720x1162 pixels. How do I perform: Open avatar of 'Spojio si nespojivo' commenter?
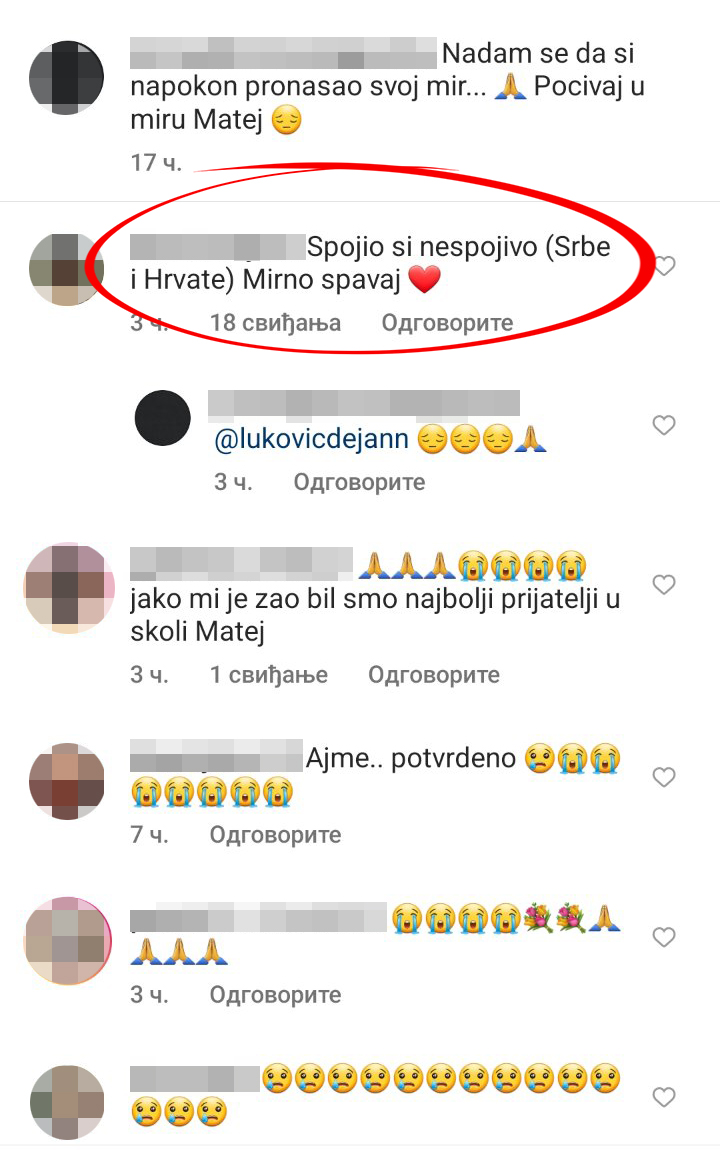click(x=67, y=269)
